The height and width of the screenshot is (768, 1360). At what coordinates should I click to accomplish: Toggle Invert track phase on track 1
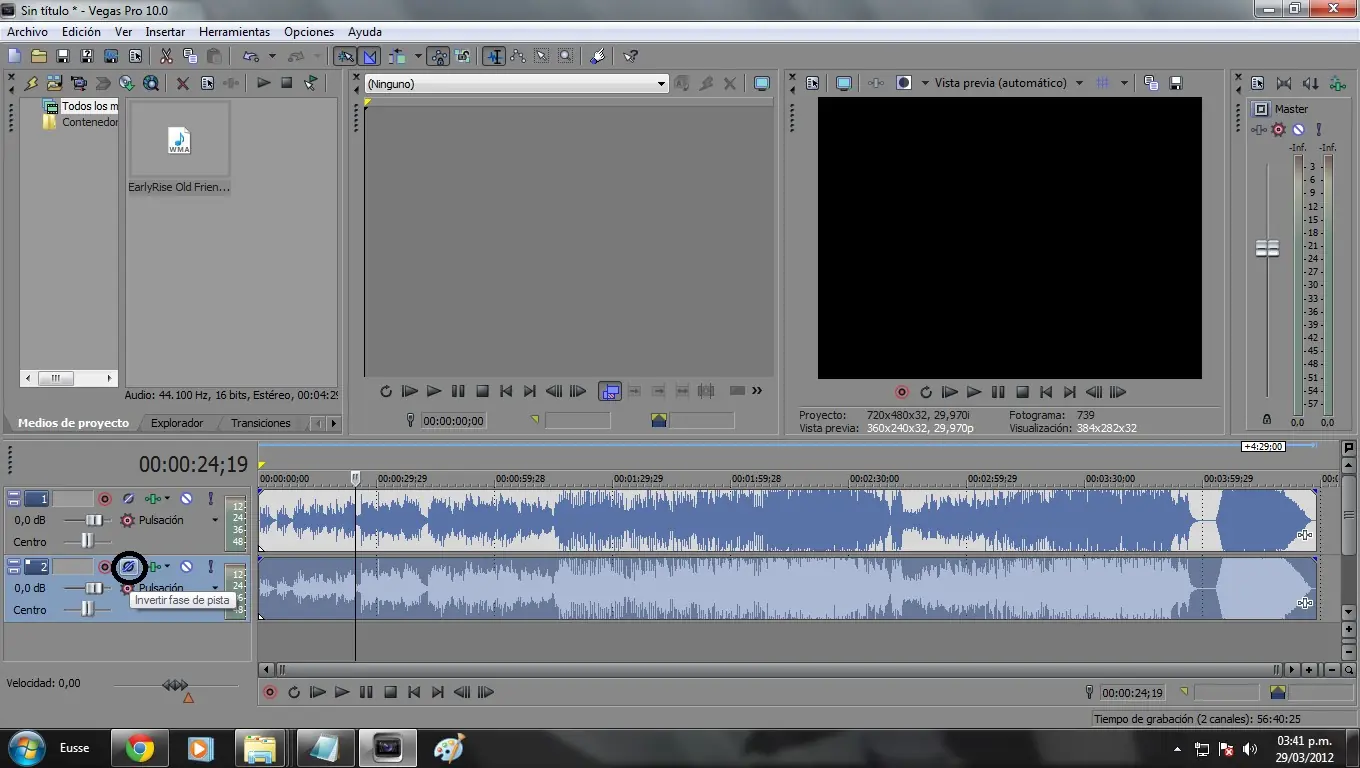pos(128,498)
